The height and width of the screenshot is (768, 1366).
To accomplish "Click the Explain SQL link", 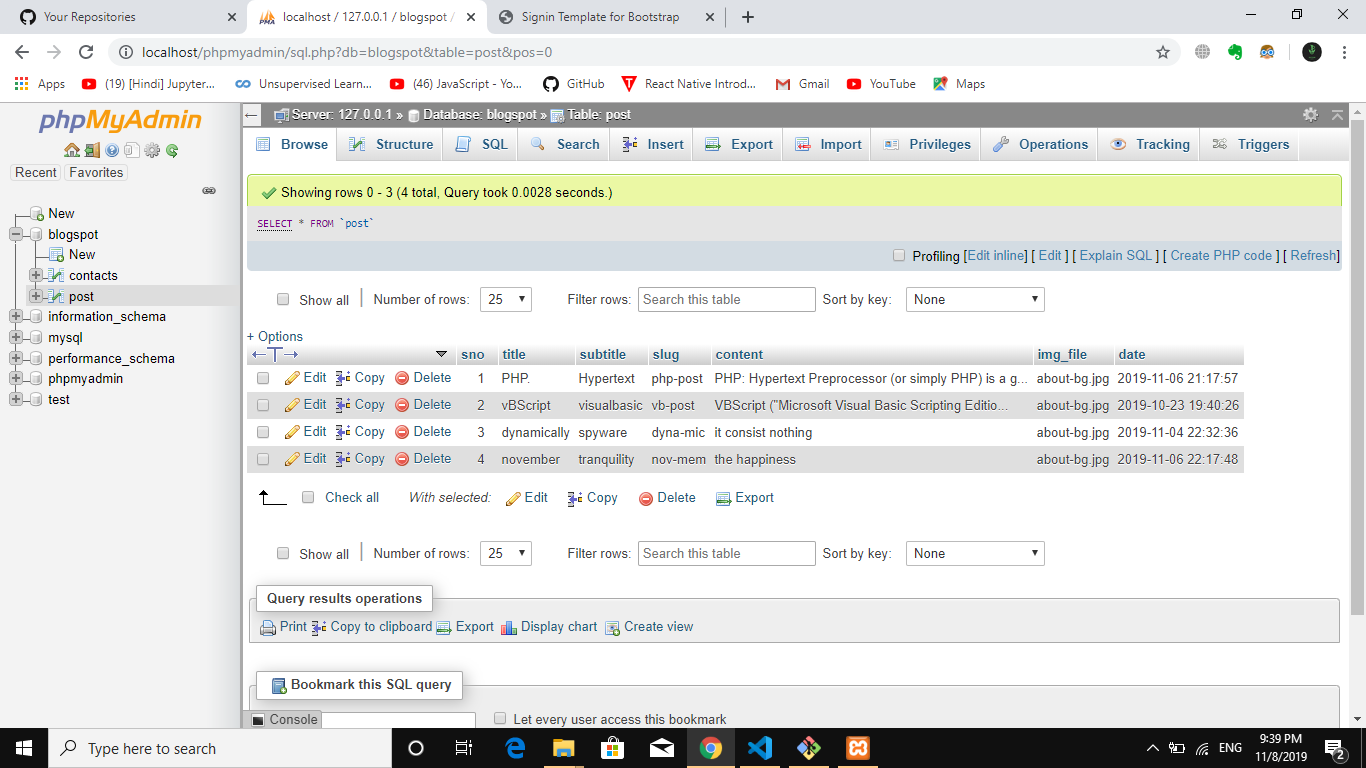I will coord(1116,256).
